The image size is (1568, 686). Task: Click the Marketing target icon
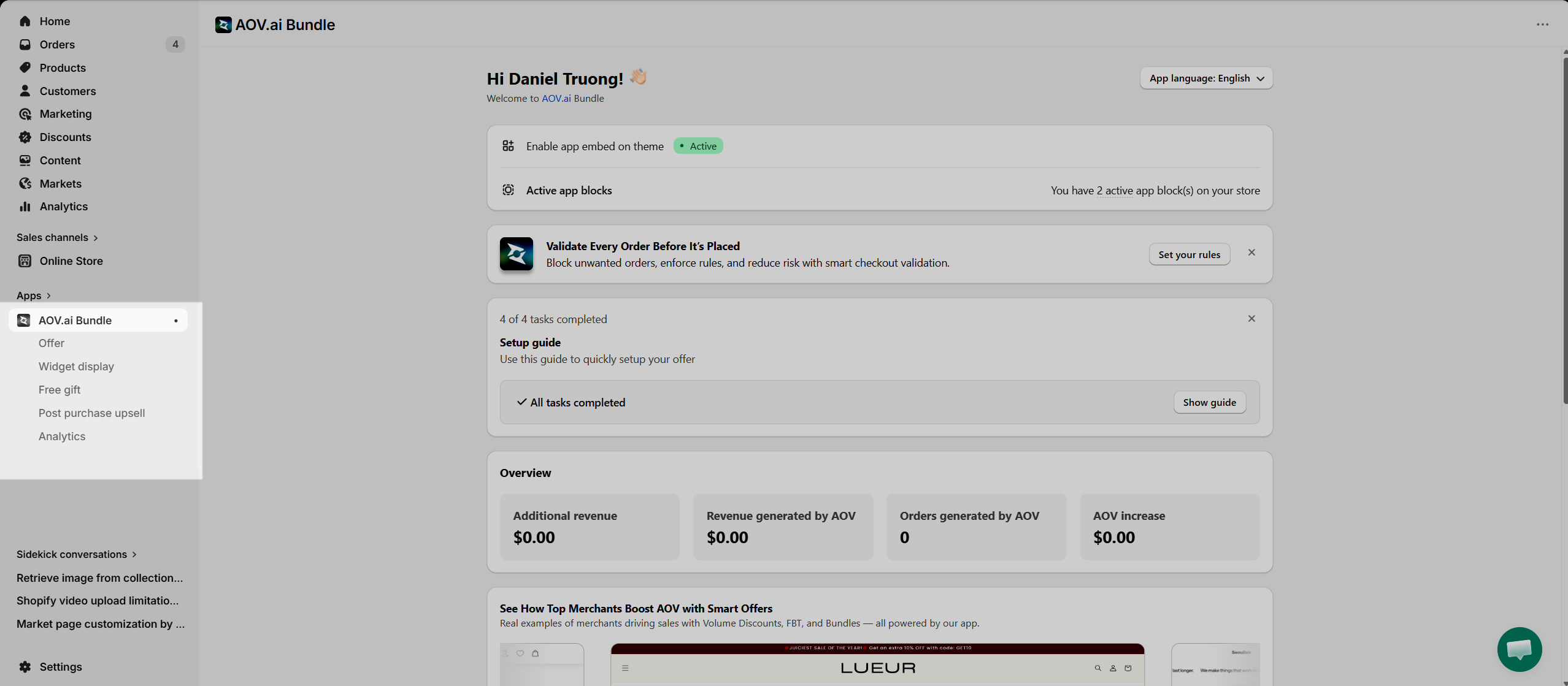point(25,114)
